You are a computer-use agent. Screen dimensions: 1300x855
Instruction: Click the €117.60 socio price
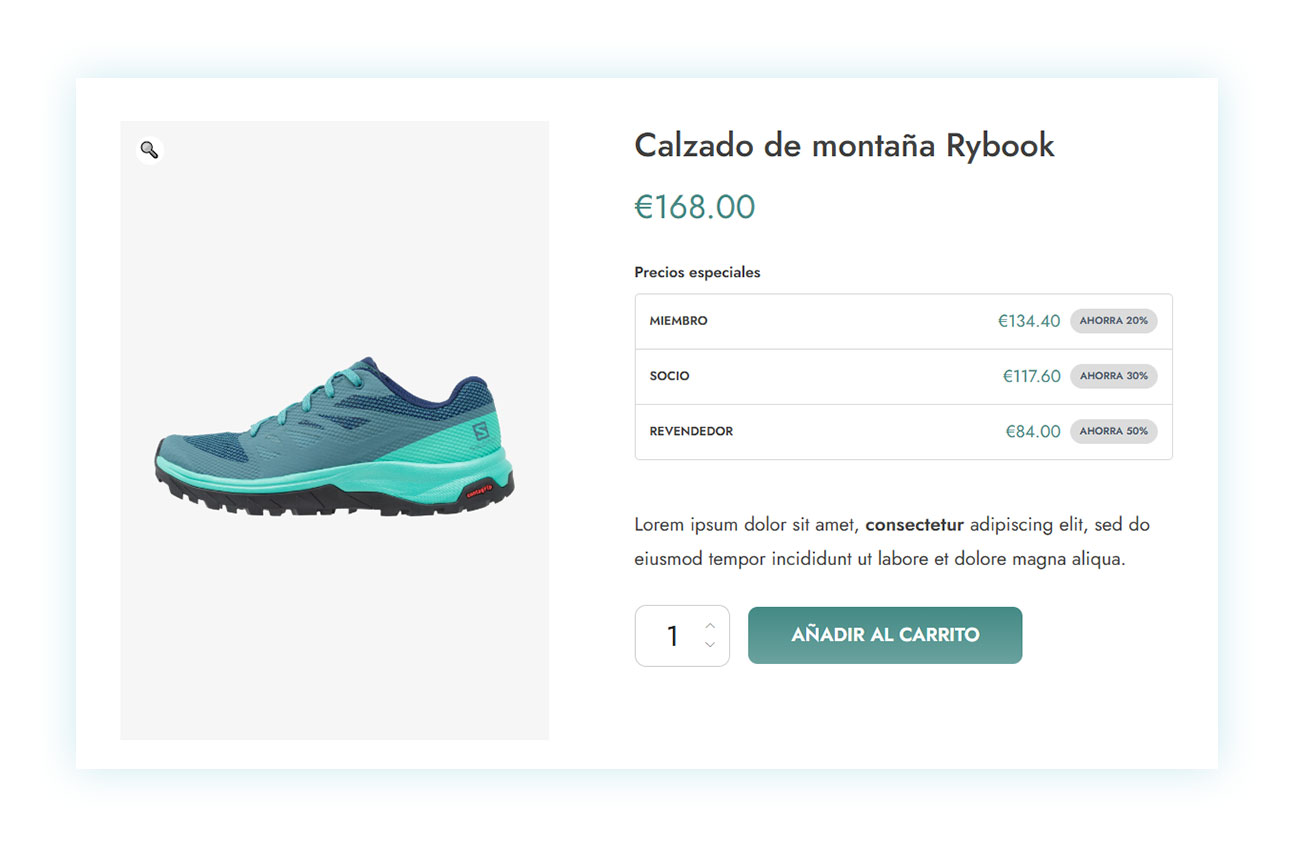coord(1031,376)
